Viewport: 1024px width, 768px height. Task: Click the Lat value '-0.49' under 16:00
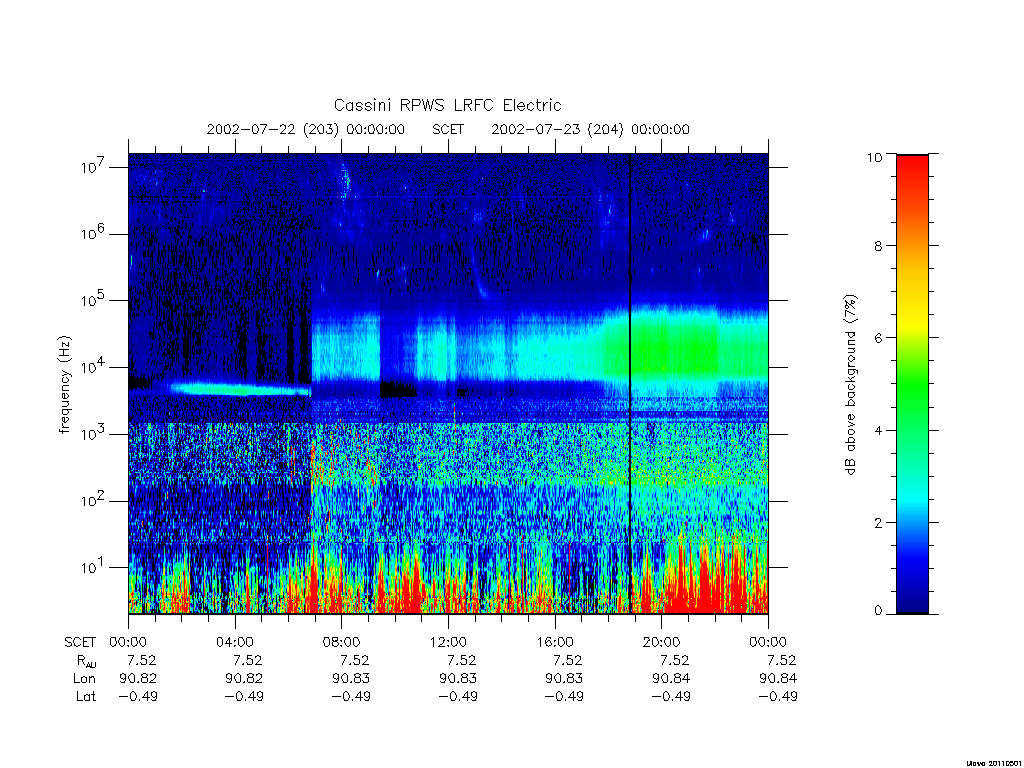[x=564, y=696]
